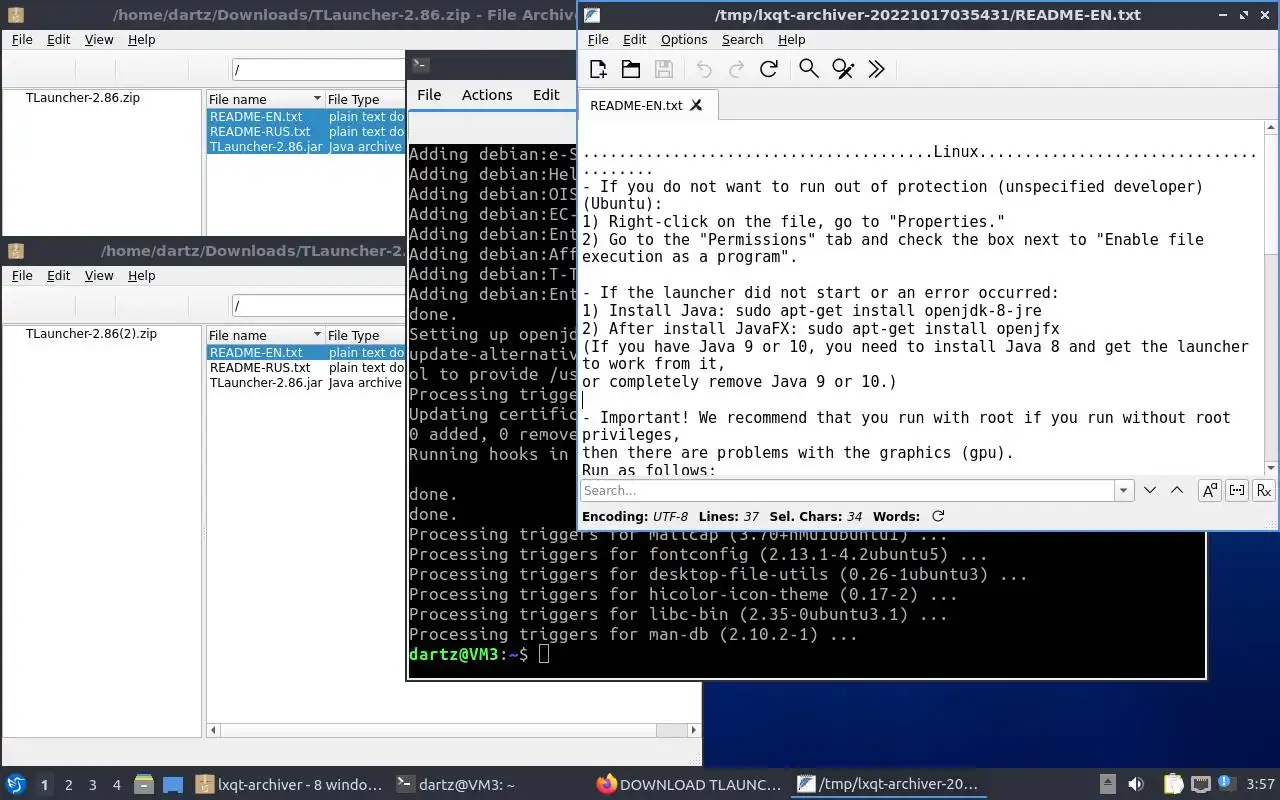Select TLauncher-2.86(2).zip in the lower archiver tree
Screen dimensions: 1280x800
tap(91, 334)
